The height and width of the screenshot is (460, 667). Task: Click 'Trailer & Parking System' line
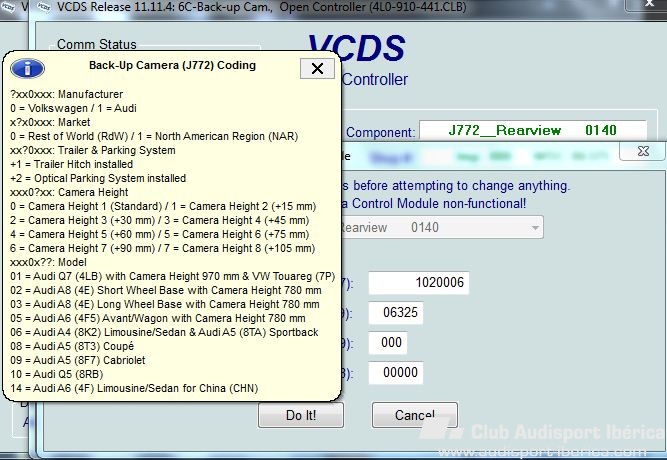(92, 150)
